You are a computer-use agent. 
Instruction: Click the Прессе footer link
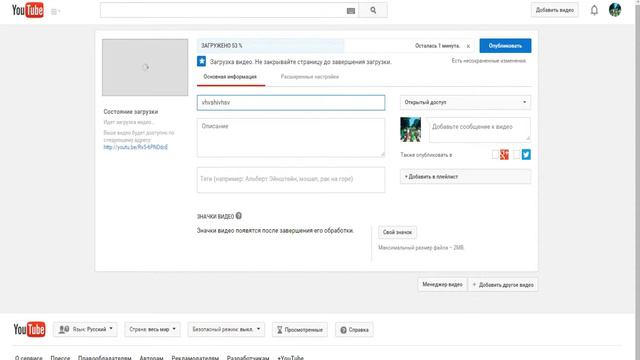[x=60, y=358]
